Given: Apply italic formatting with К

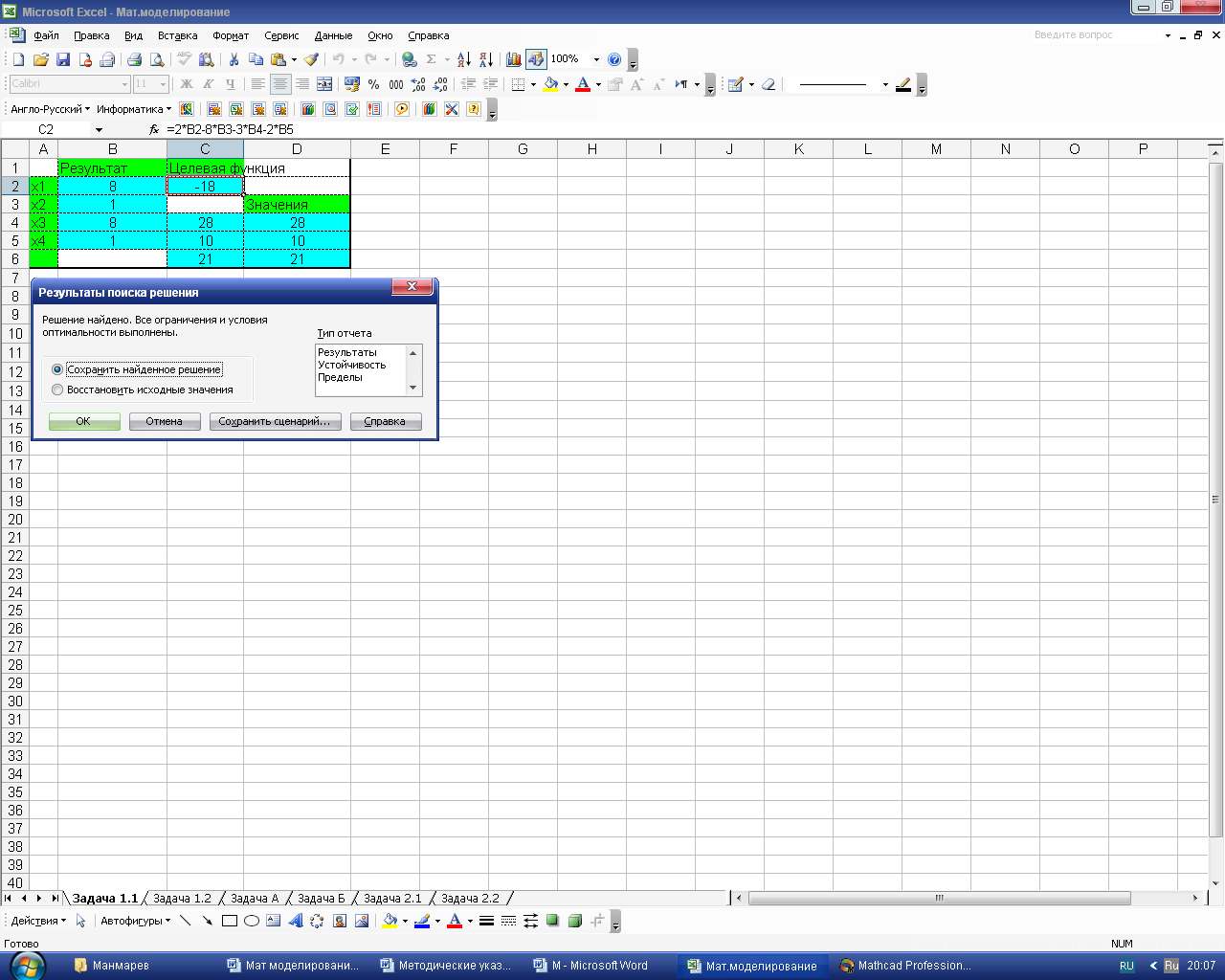Looking at the screenshot, I should tap(208, 84).
